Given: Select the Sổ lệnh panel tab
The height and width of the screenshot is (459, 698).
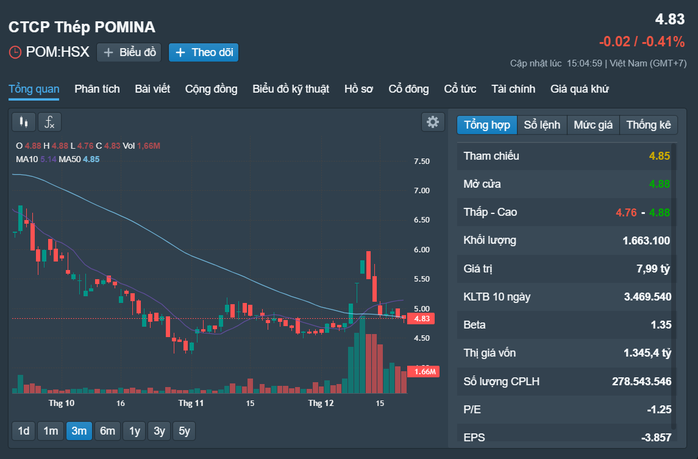Looking at the screenshot, I should [x=542, y=125].
